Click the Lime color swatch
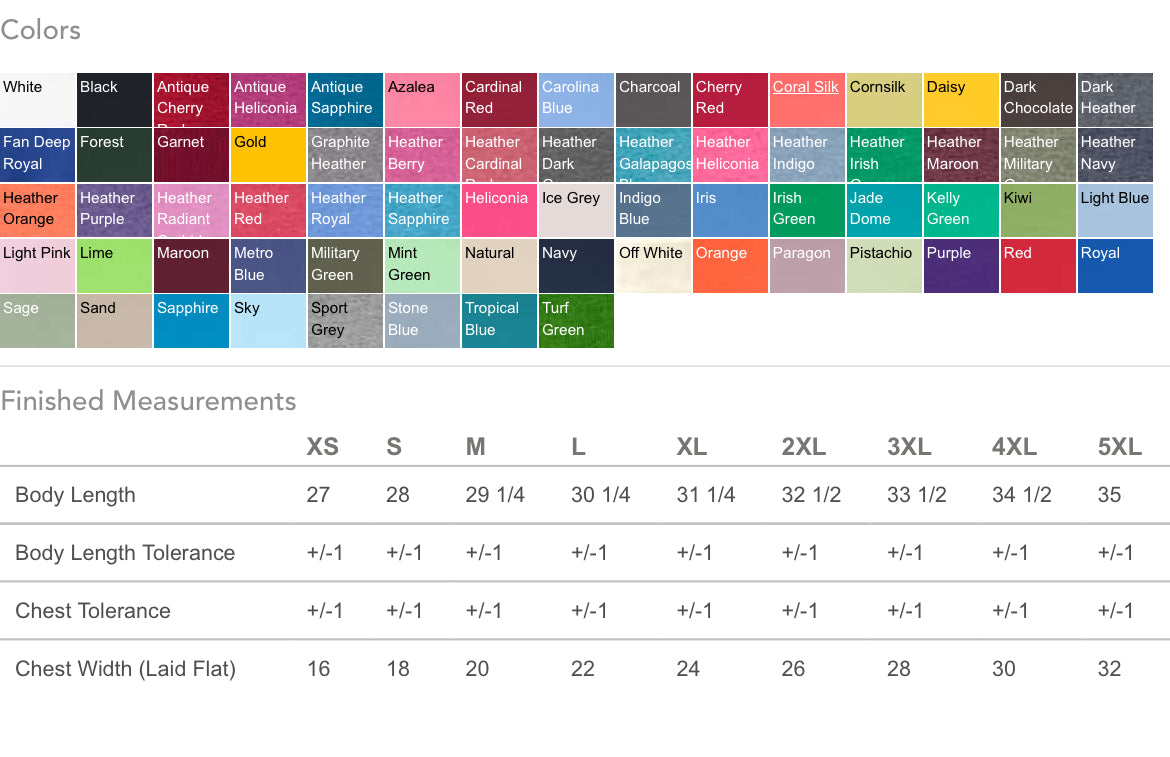1170x757 pixels. click(x=114, y=266)
